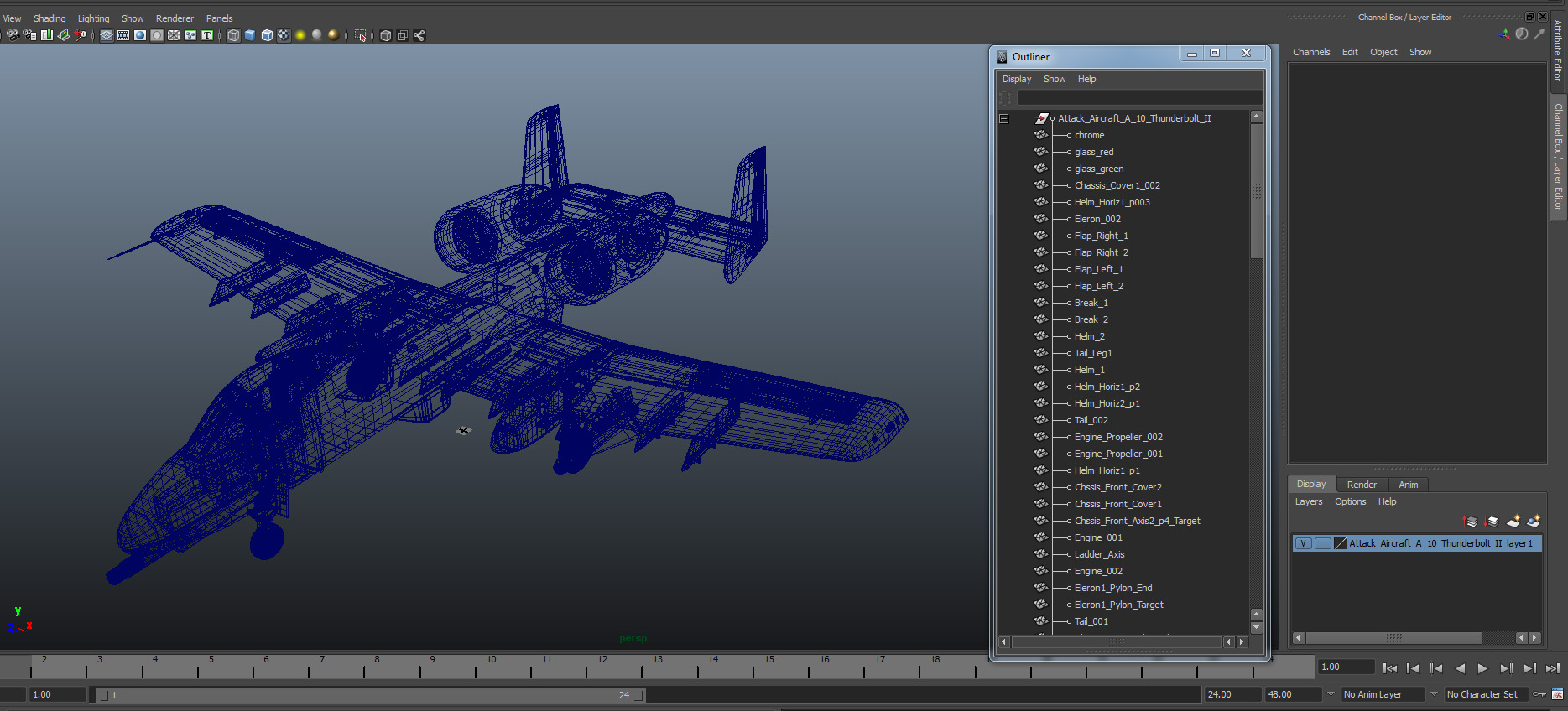Click the create new empty layer icon
Viewport: 1568px width, 711px height.
pos(1513,522)
